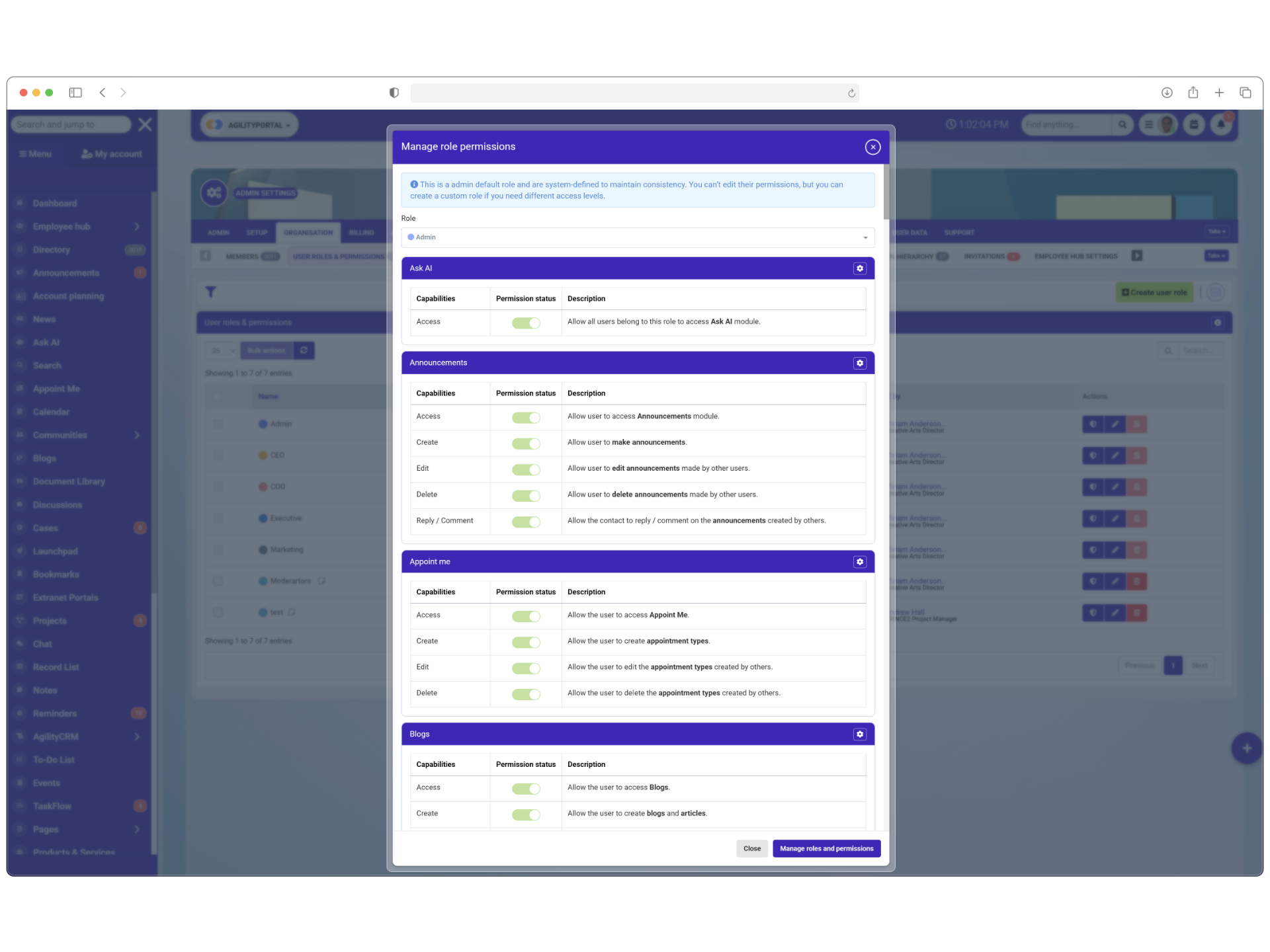Reload the page in the browser toolbar
Image resolution: width=1270 pixels, height=952 pixels.
(851, 93)
